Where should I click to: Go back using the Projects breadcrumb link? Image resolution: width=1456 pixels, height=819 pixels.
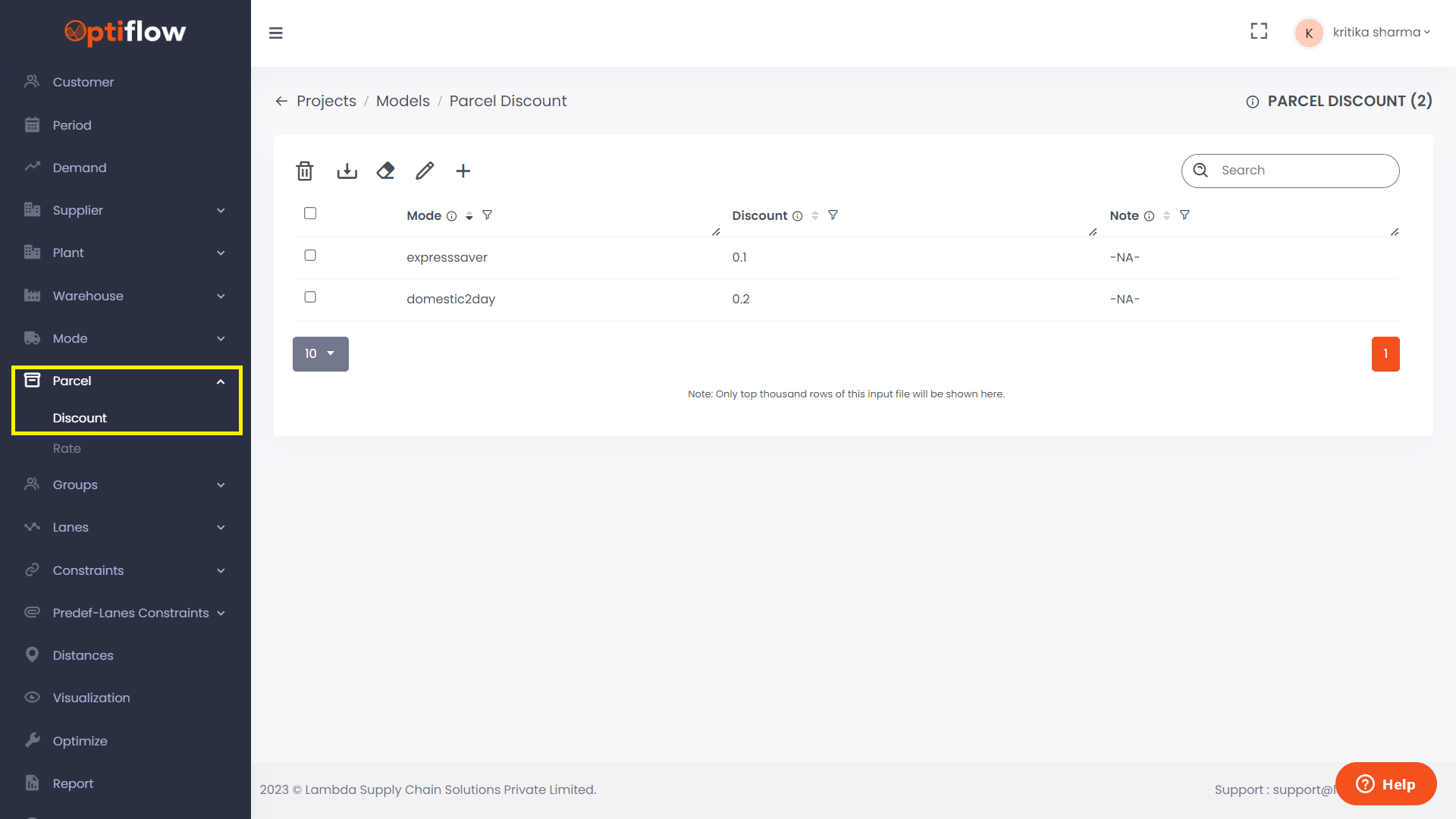click(x=326, y=100)
